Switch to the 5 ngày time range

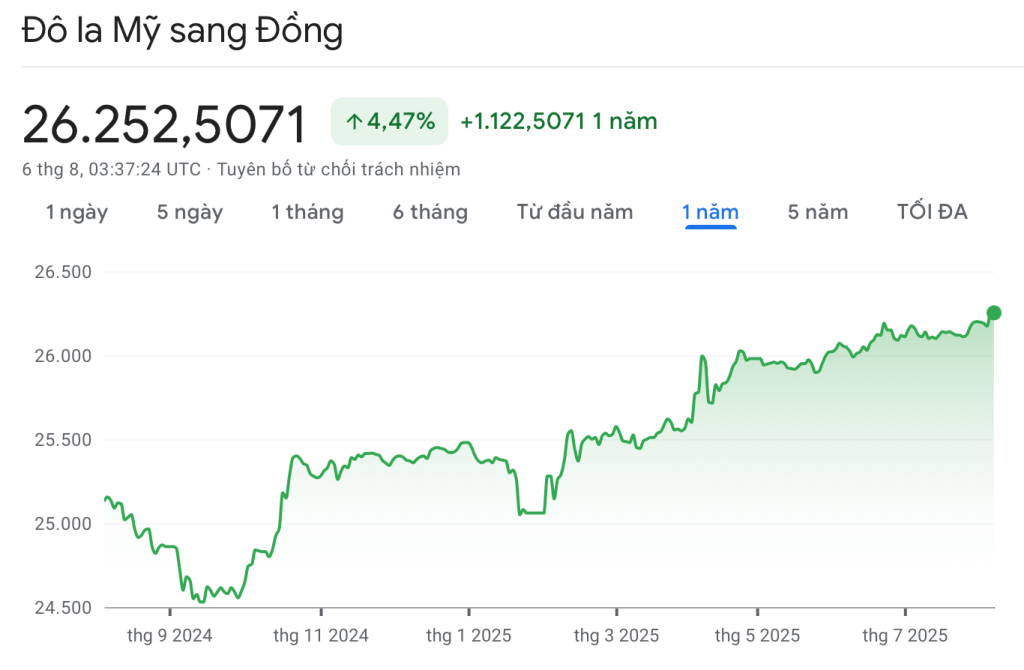pyautogui.click(x=190, y=212)
